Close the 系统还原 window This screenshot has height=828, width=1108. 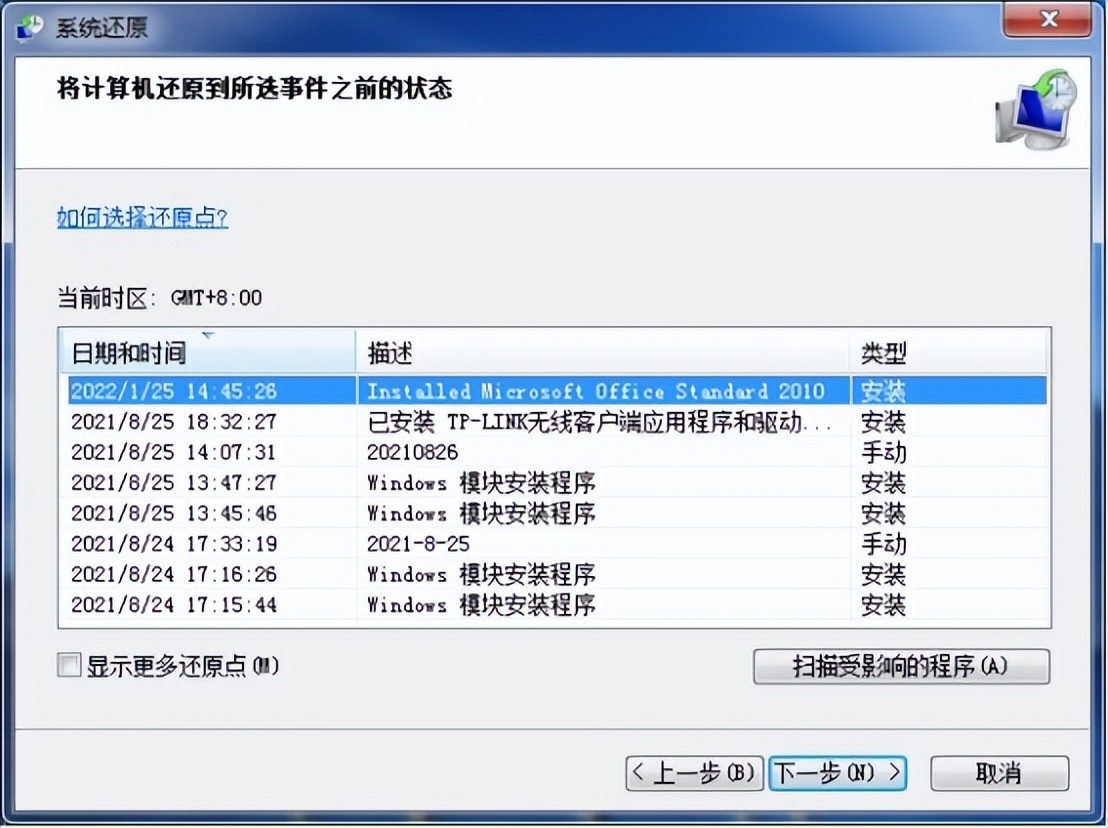[x=1046, y=19]
